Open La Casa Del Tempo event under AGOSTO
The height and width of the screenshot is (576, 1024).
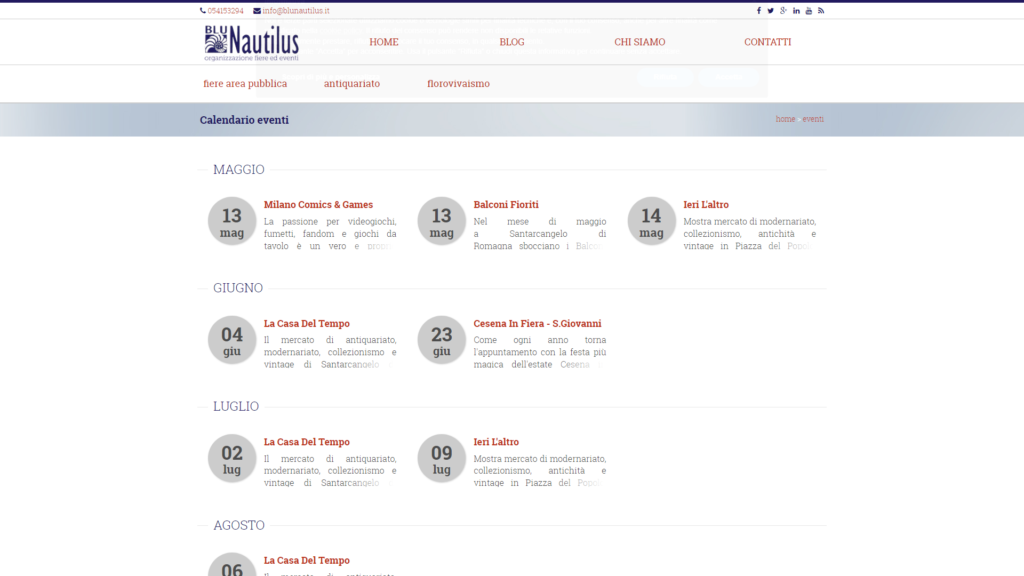pos(306,560)
